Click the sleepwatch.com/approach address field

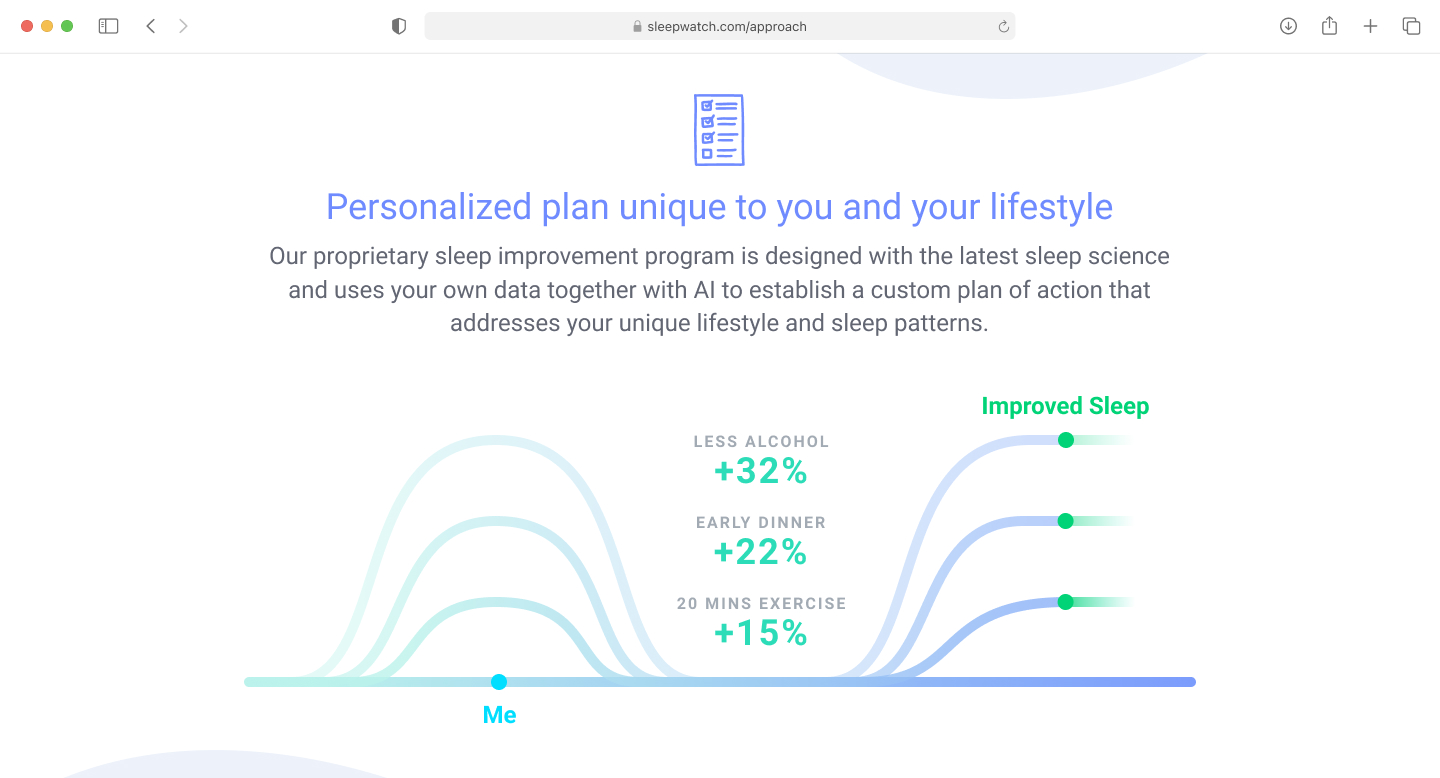[x=719, y=27]
